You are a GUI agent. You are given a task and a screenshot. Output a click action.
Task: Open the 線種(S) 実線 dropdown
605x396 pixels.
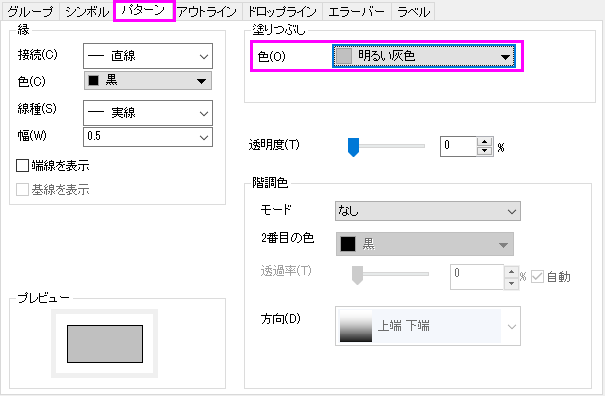tap(148, 113)
